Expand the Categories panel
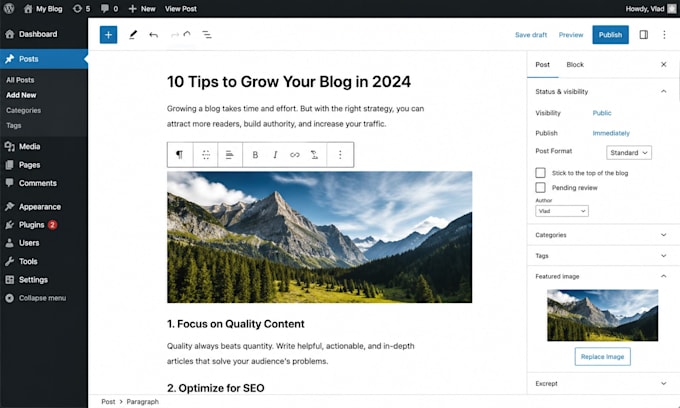The height and width of the screenshot is (408, 680). [x=601, y=235]
